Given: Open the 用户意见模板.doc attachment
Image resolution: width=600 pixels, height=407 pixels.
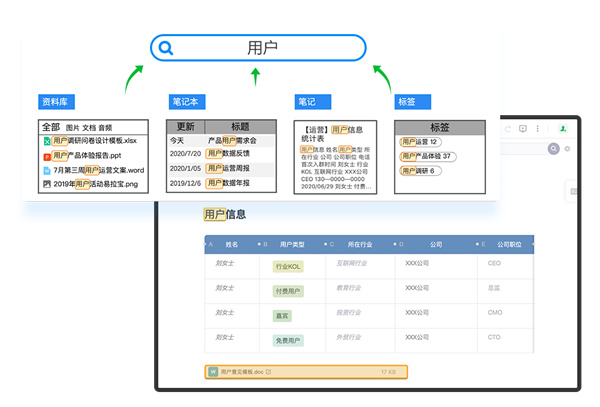Looking at the screenshot, I should coord(241,371).
